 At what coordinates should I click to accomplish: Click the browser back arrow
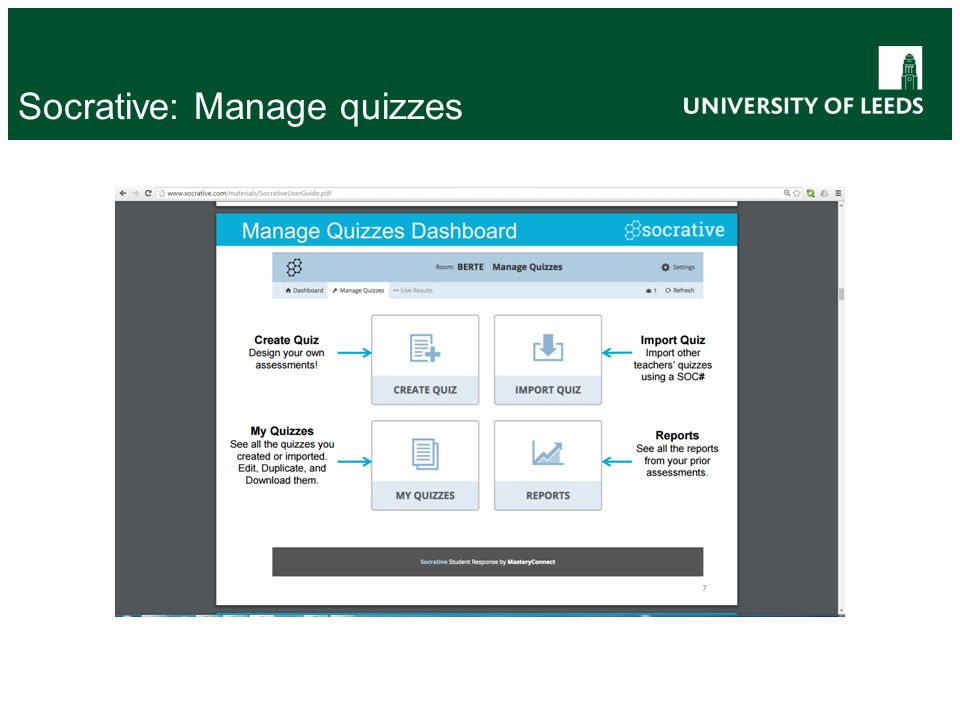pyautogui.click(x=123, y=193)
